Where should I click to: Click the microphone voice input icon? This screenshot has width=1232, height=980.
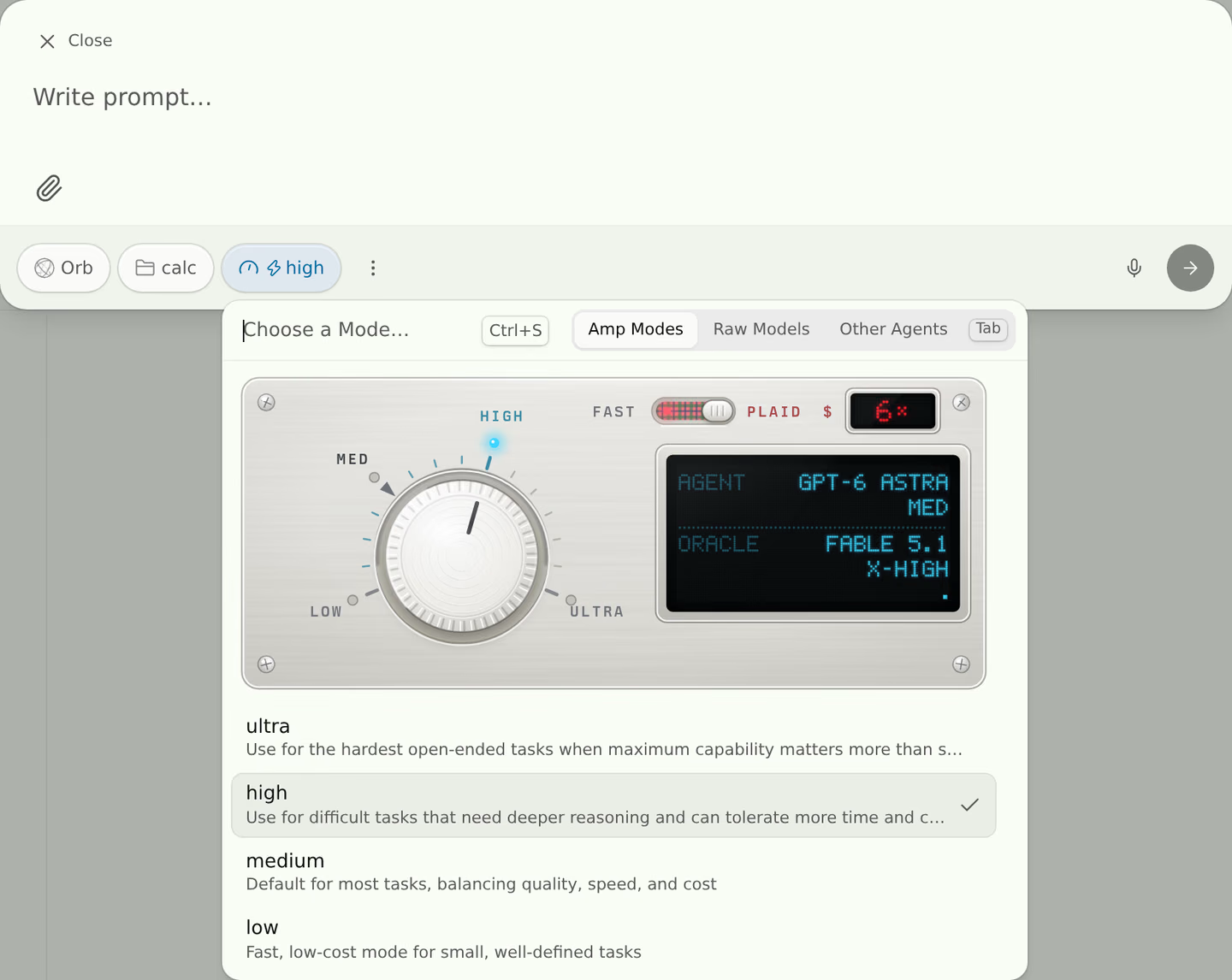point(1134,268)
